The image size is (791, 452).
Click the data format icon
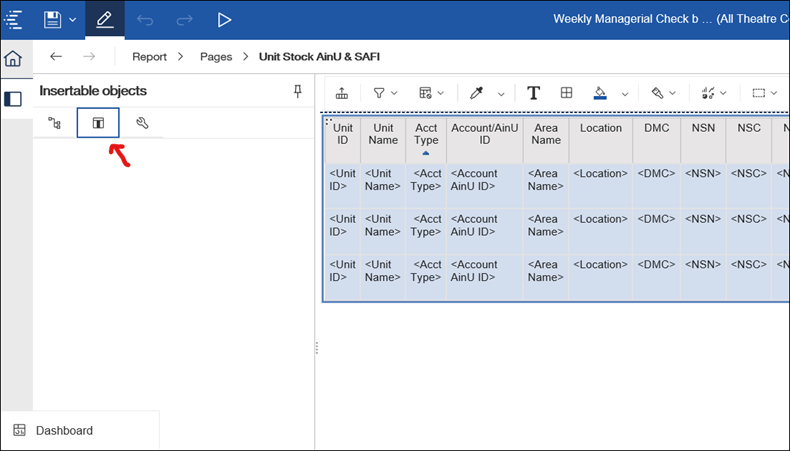(708, 93)
